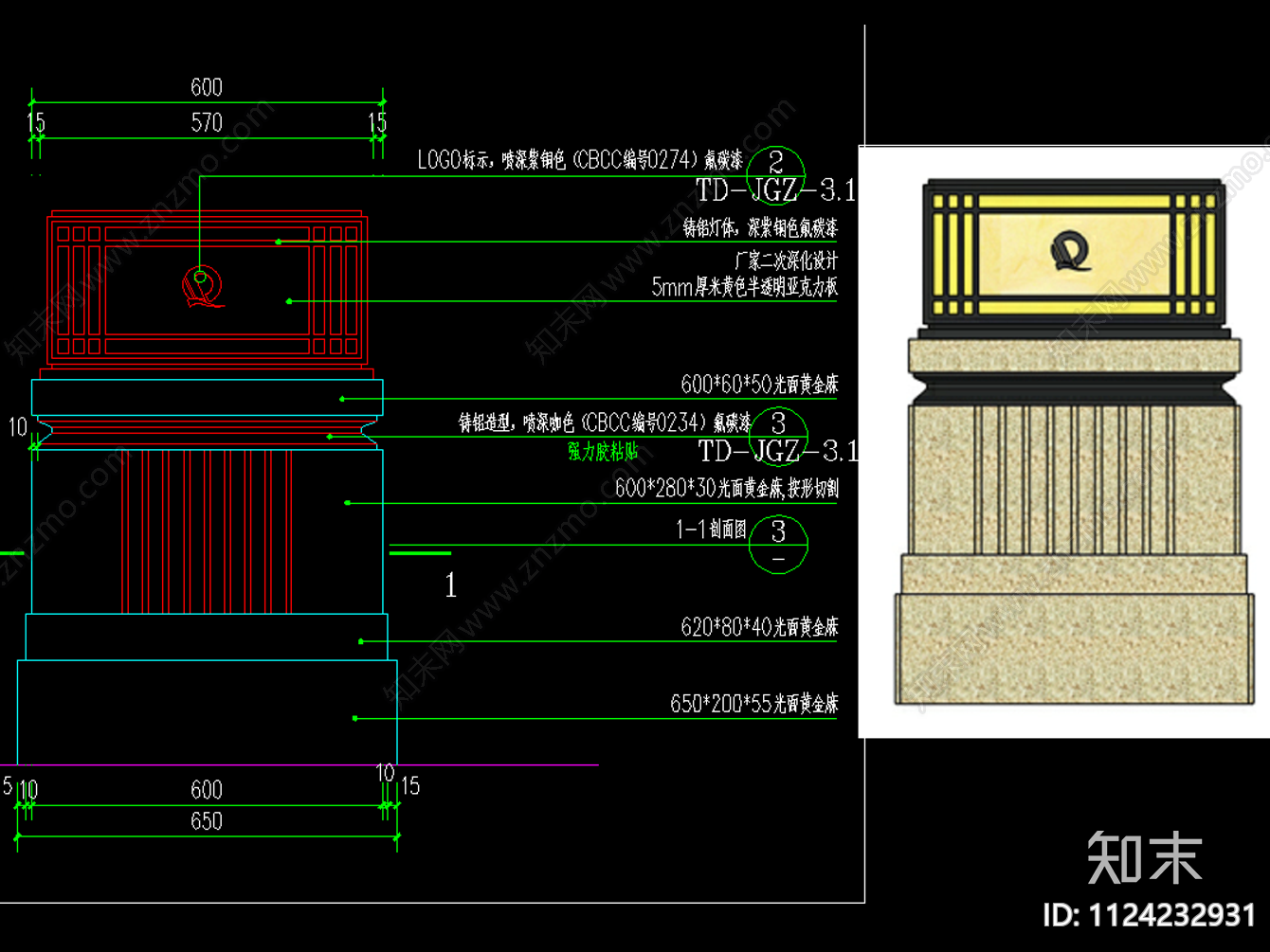Click the section callout circle beside 1-1剖面图

point(778,545)
